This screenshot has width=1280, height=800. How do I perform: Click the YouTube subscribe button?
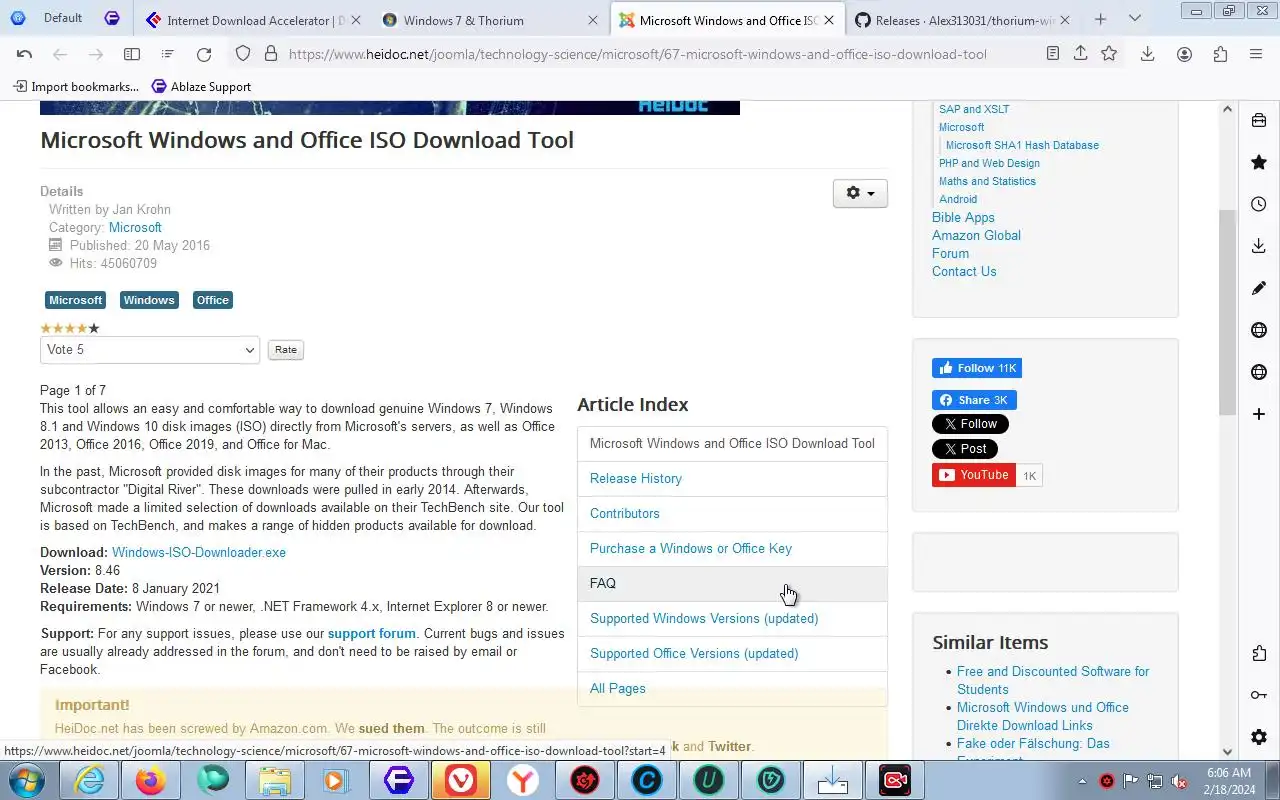(974, 475)
